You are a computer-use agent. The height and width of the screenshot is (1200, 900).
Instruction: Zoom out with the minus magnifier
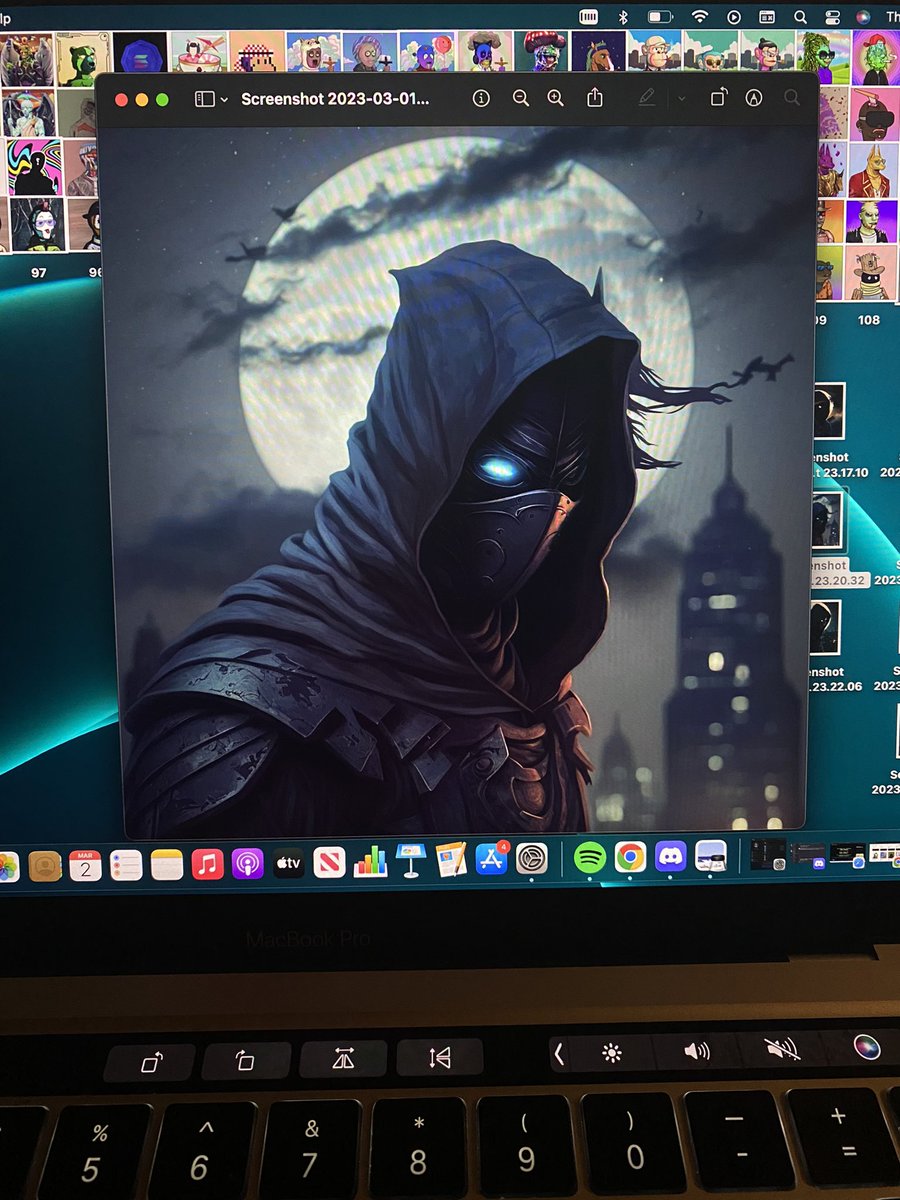tap(520, 98)
